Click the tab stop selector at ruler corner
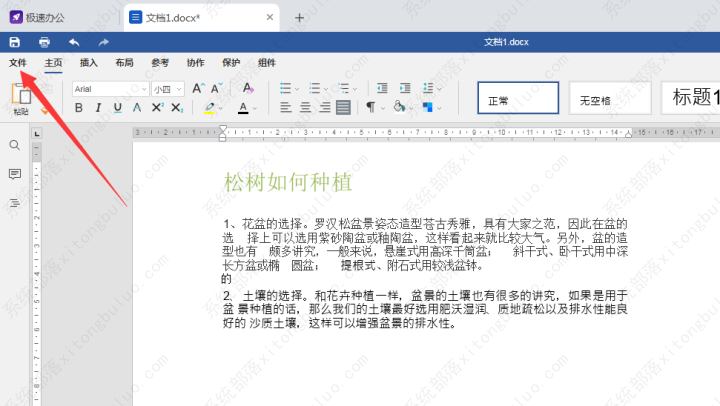Screen dimensions: 720x406 click(x=37, y=134)
